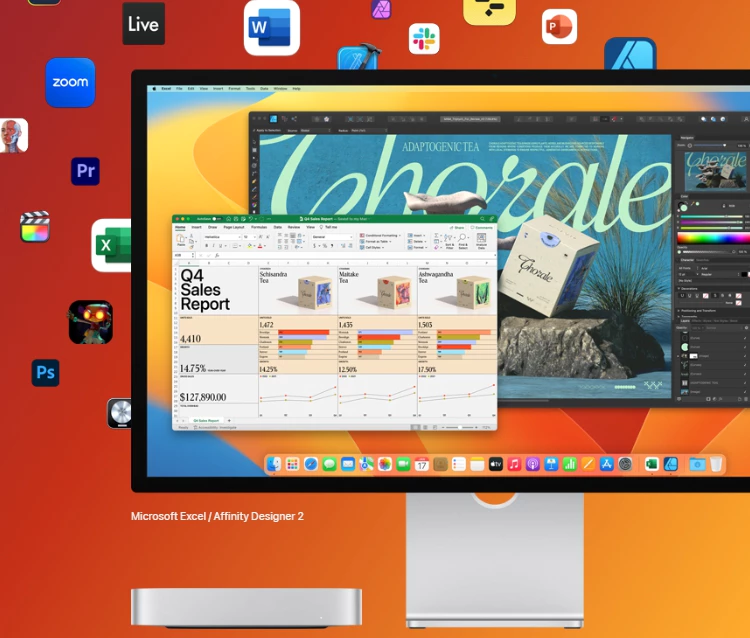Open the font name dropdown in Excel
Image resolution: width=750 pixels, height=638 pixels.
tap(222, 237)
